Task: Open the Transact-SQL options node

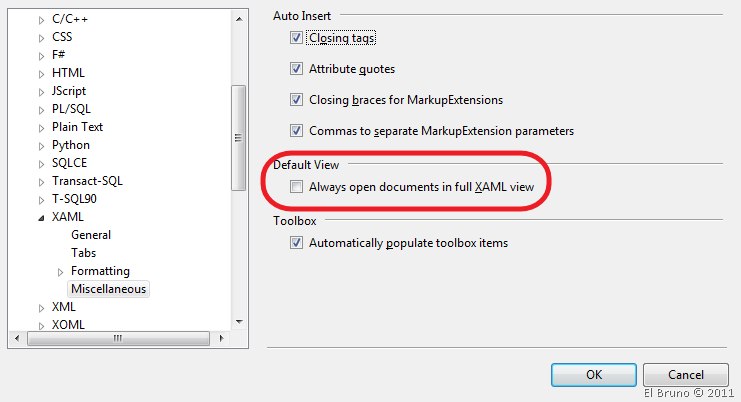Action: pos(87,181)
